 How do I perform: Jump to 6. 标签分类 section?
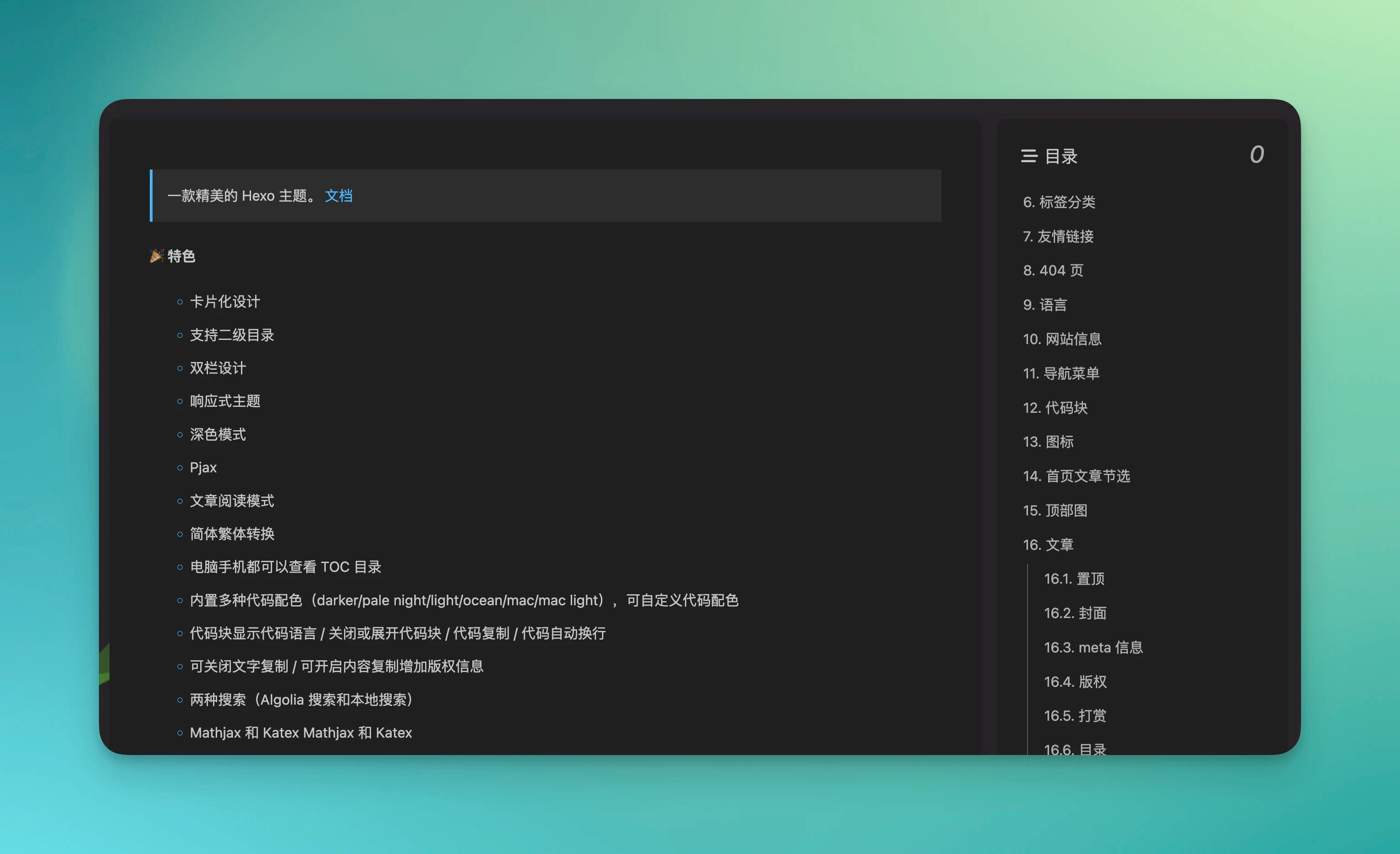click(x=1059, y=203)
